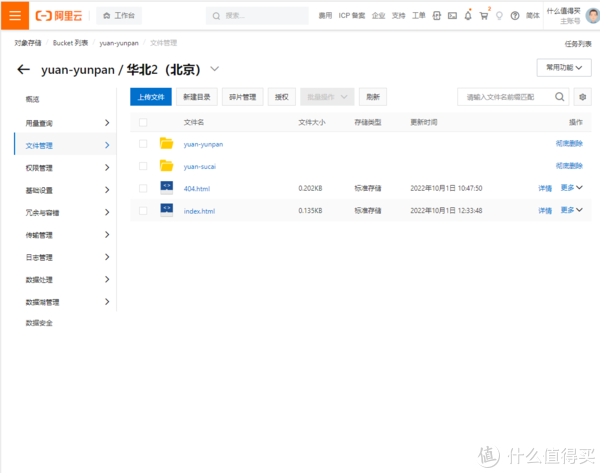Image resolution: width=600 pixels, height=473 pixels.
Task: Expand 用量查询 sidebar item
Action: click(65, 123)
